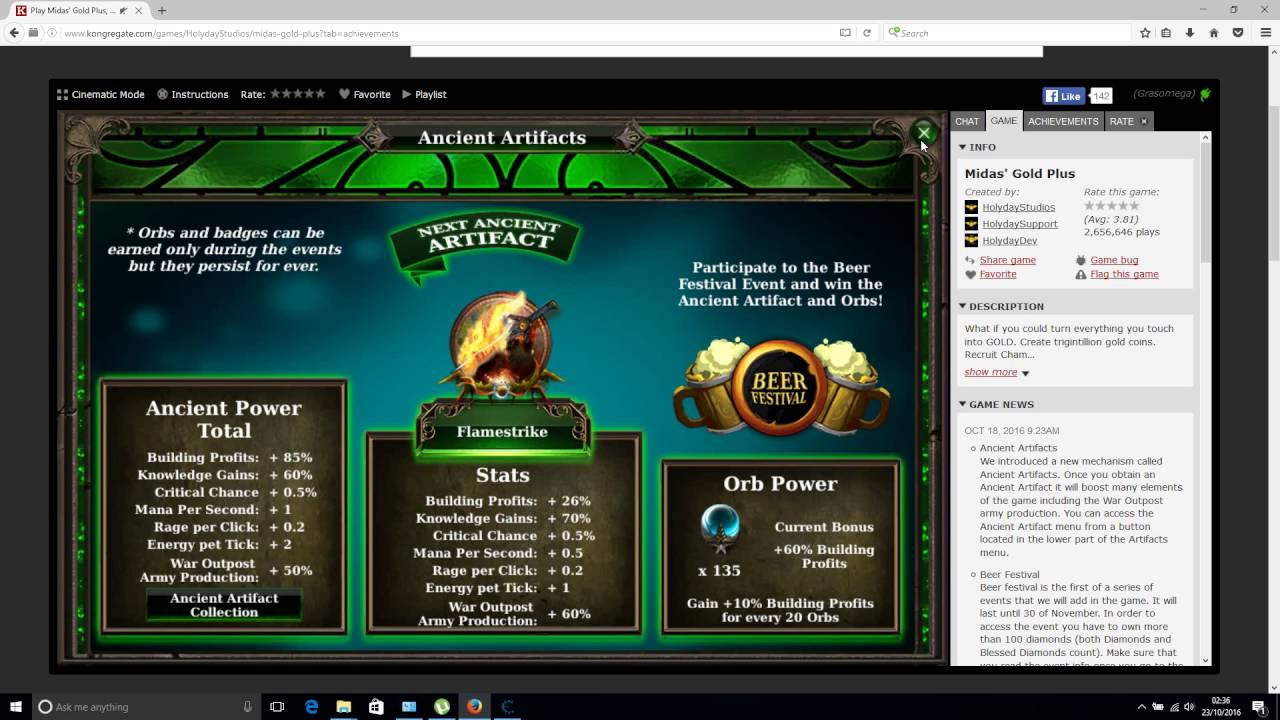Enable Cinematic Mode
Image resolution: width=1280 pixels, height=720 pixels.
pos(100,94)
